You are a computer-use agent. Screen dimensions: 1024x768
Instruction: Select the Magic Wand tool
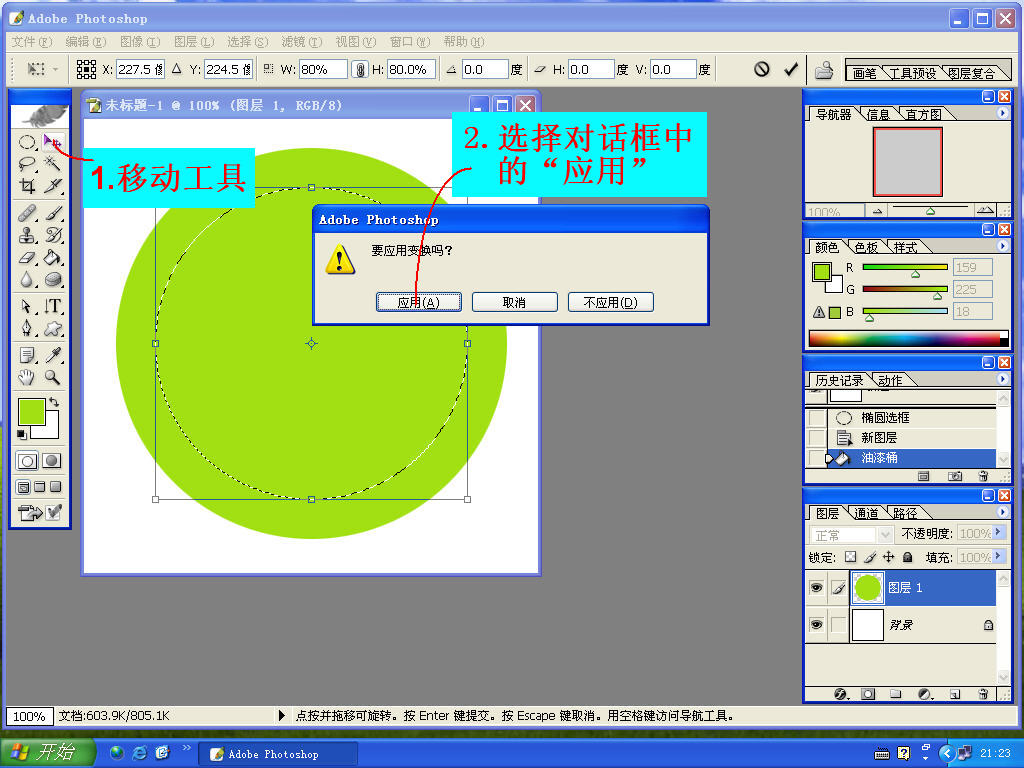(53, 163)
